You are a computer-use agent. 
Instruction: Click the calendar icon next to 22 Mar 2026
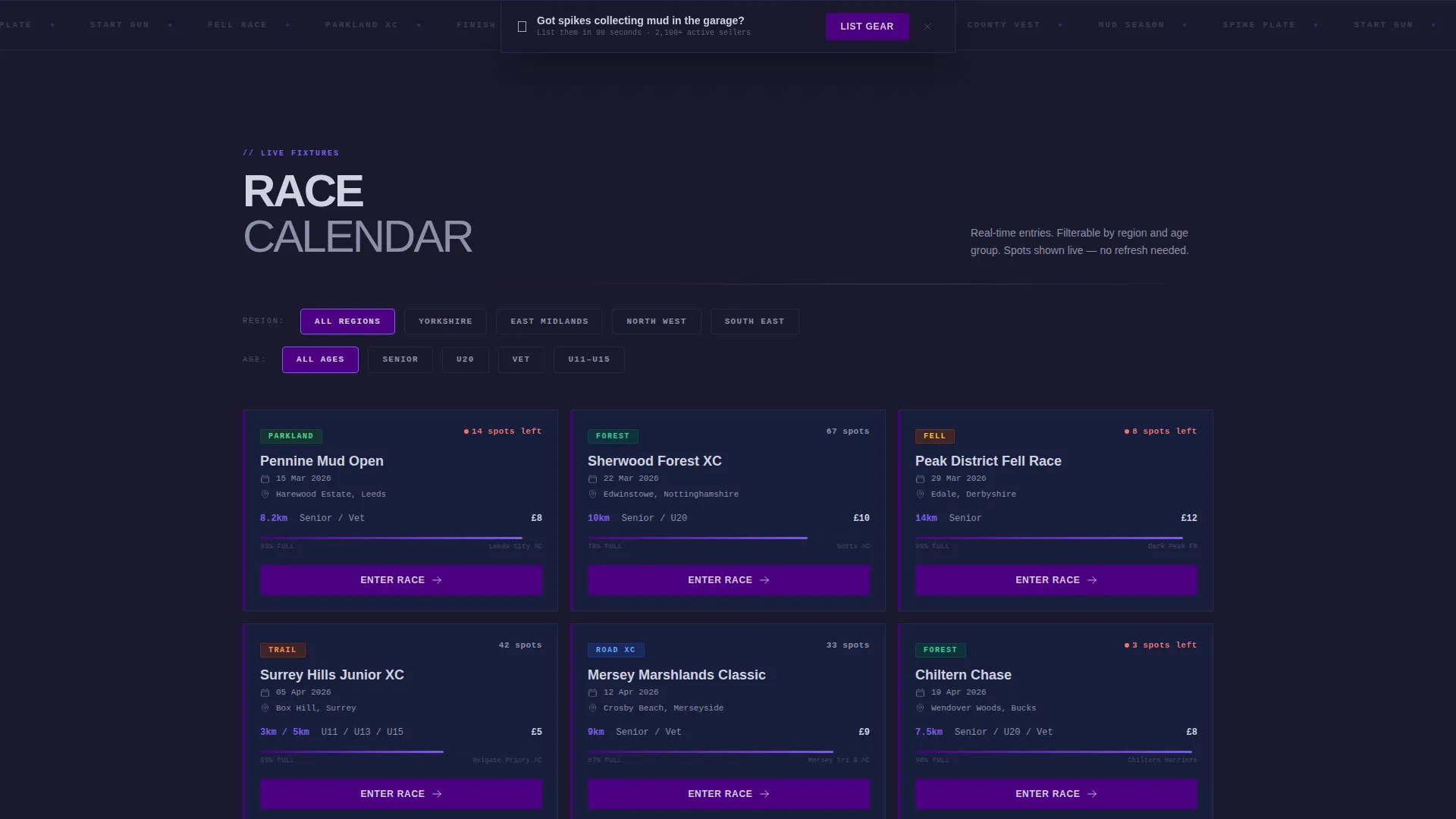(x=592, y=479)
